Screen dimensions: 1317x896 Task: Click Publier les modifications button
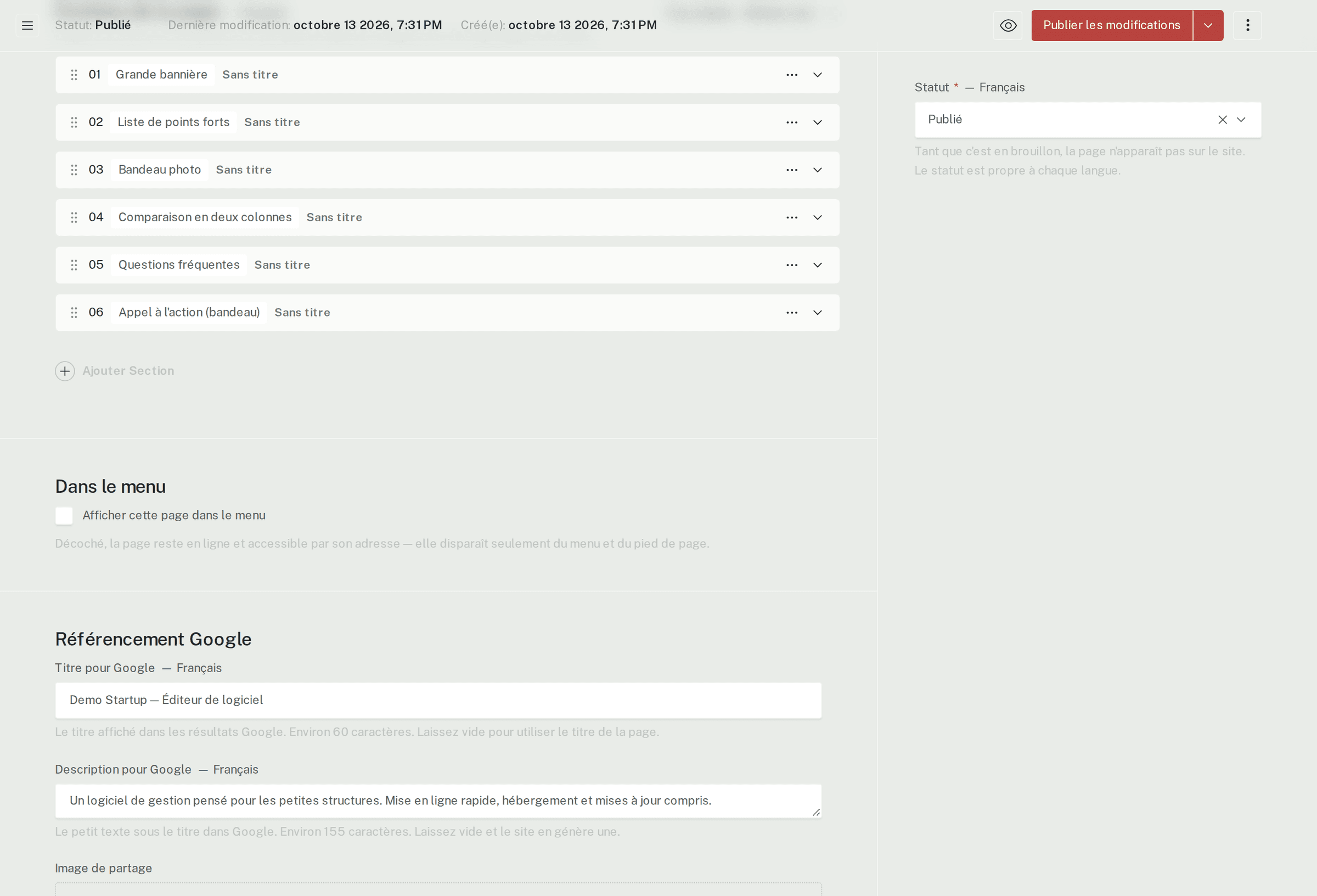click(1111, 25)
